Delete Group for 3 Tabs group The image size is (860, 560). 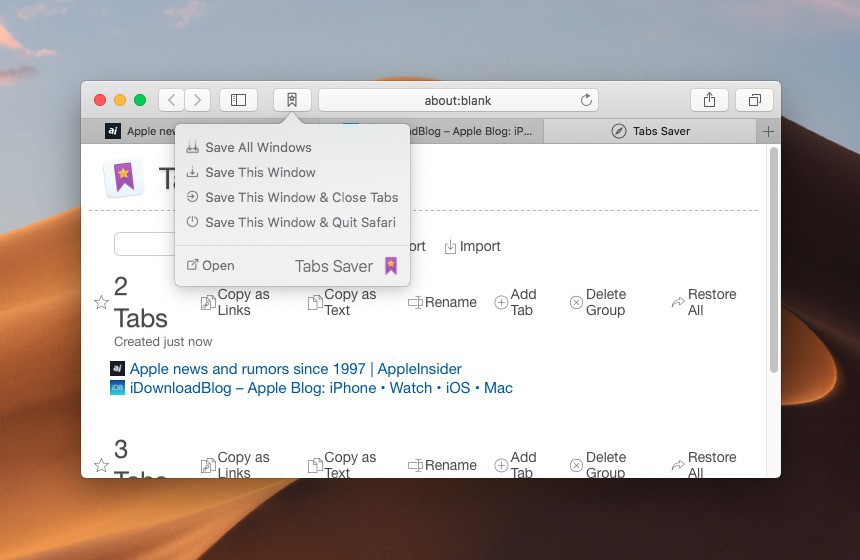598,465
